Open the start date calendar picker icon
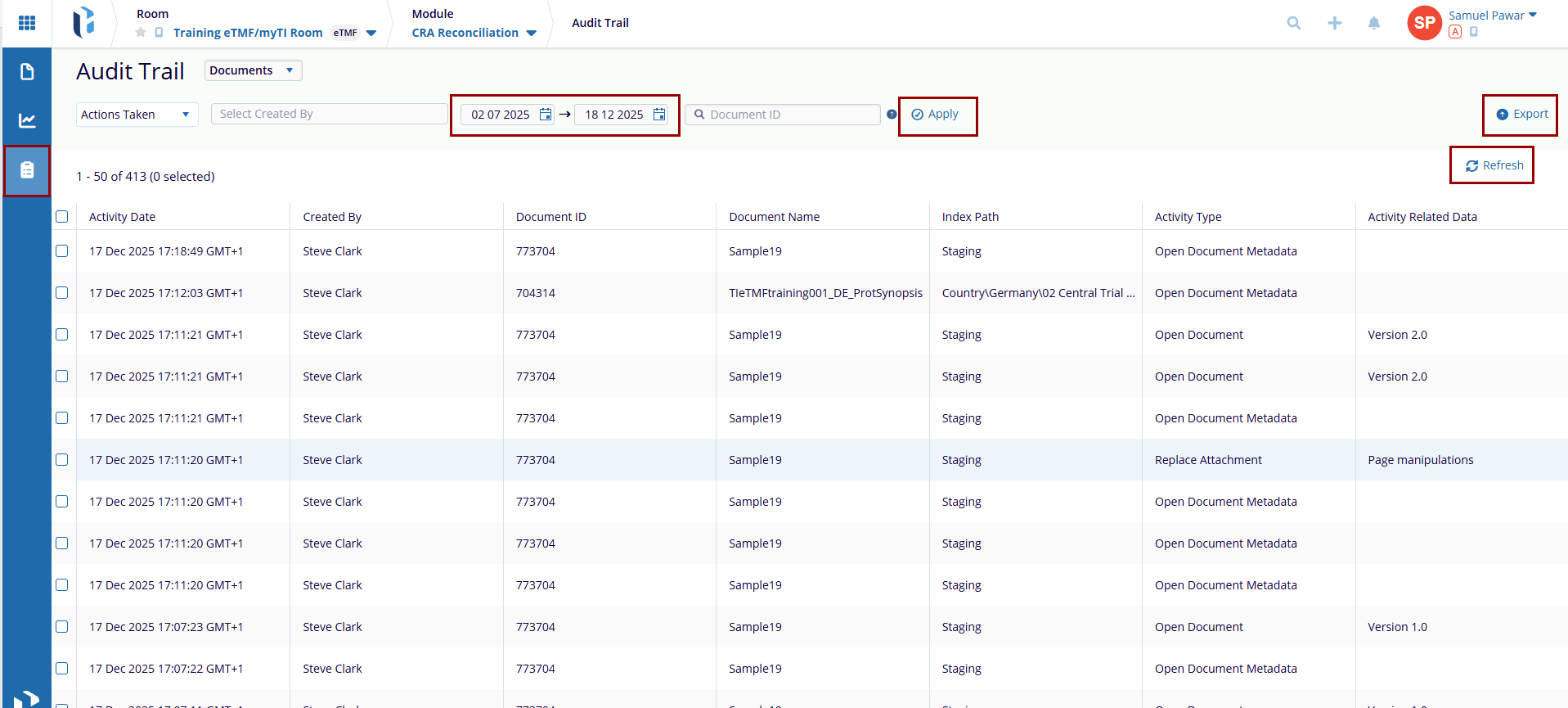Viewport: 1568px width, 708px height. [x=546, y=115]
